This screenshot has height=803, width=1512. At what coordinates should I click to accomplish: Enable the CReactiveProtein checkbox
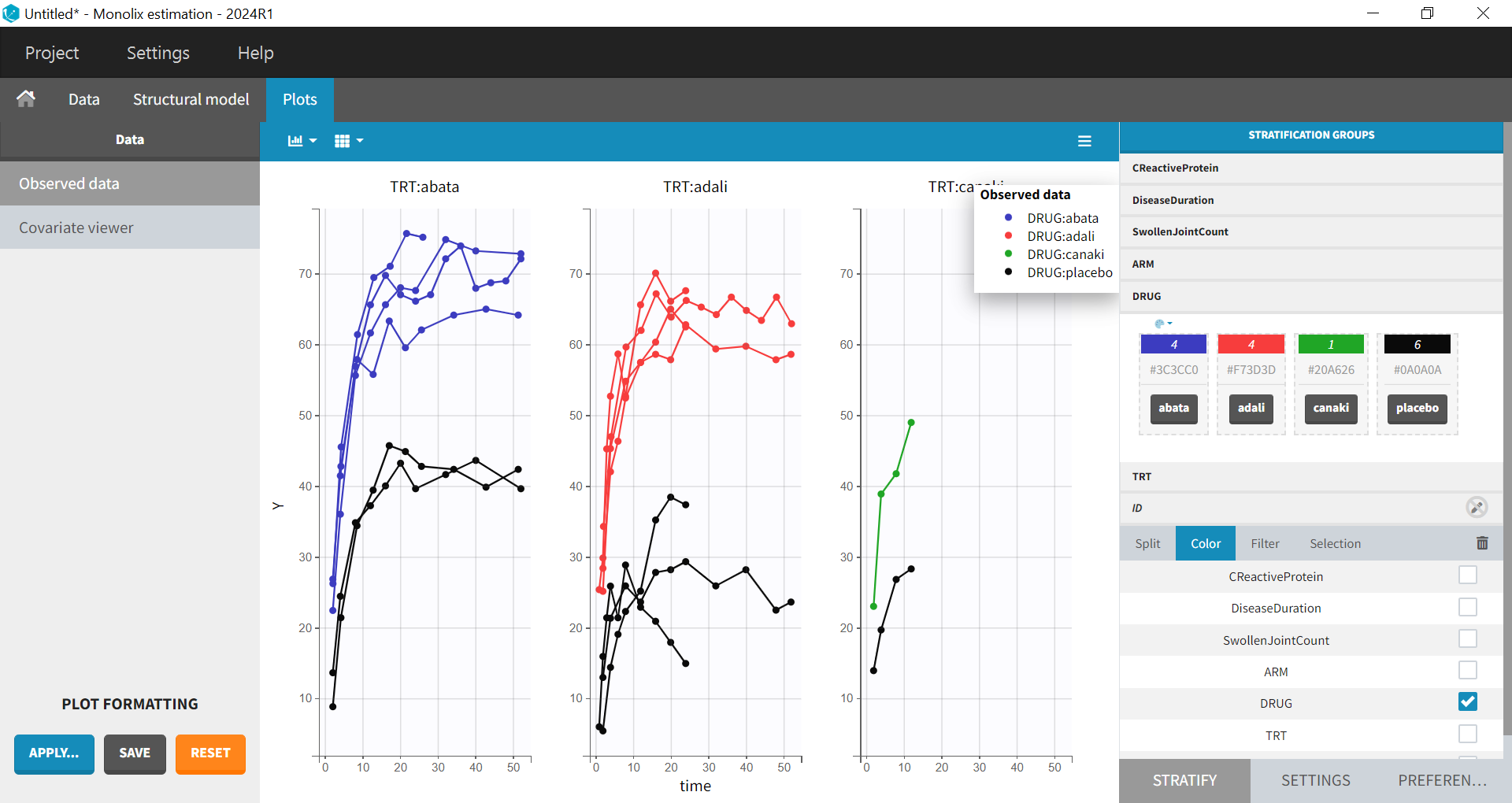pos(1467,575)
